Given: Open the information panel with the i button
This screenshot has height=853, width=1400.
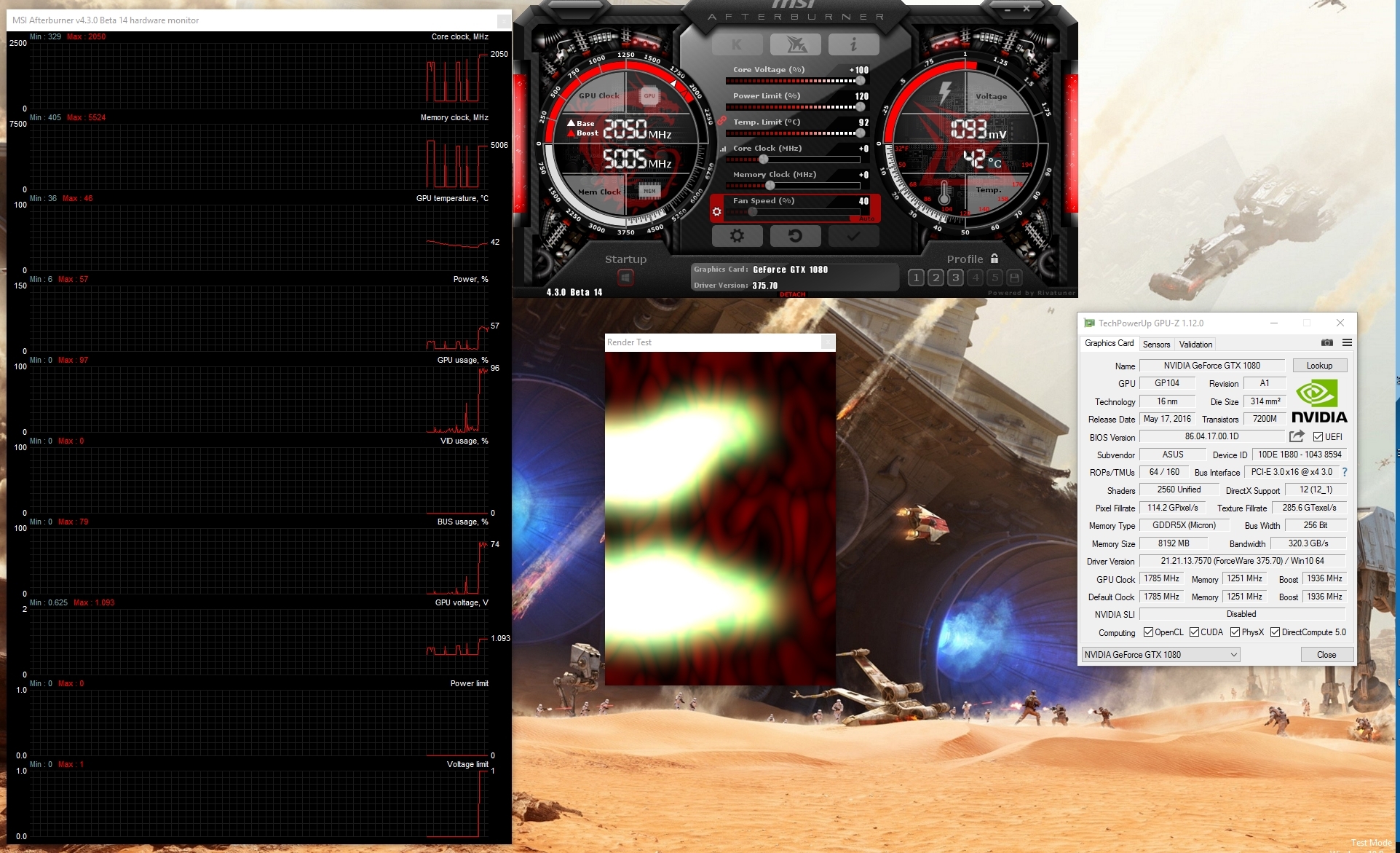Looking at the screenshot, I should 853,45.
